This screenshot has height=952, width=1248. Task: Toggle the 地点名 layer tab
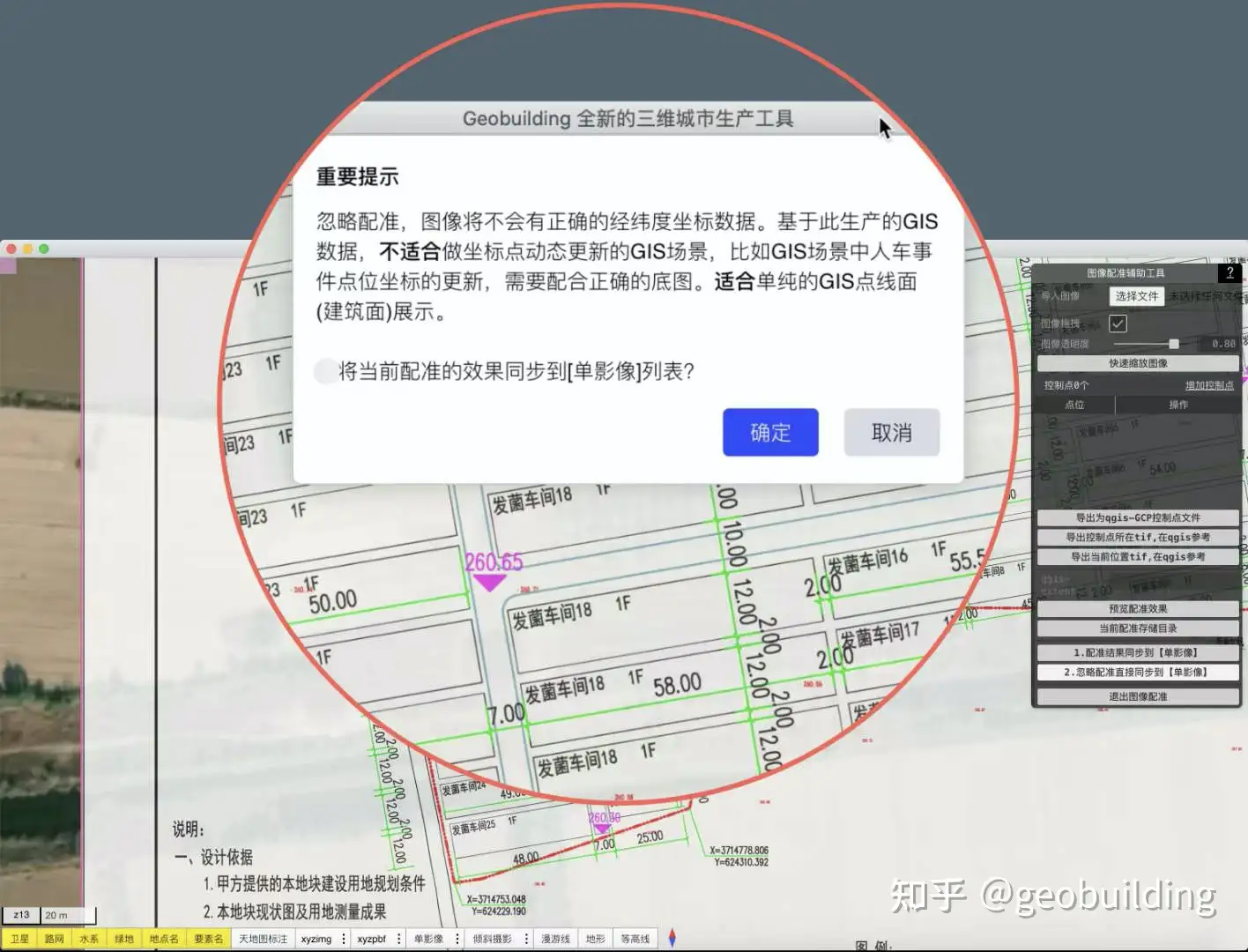pyautogui.click(x=164, y=939)
